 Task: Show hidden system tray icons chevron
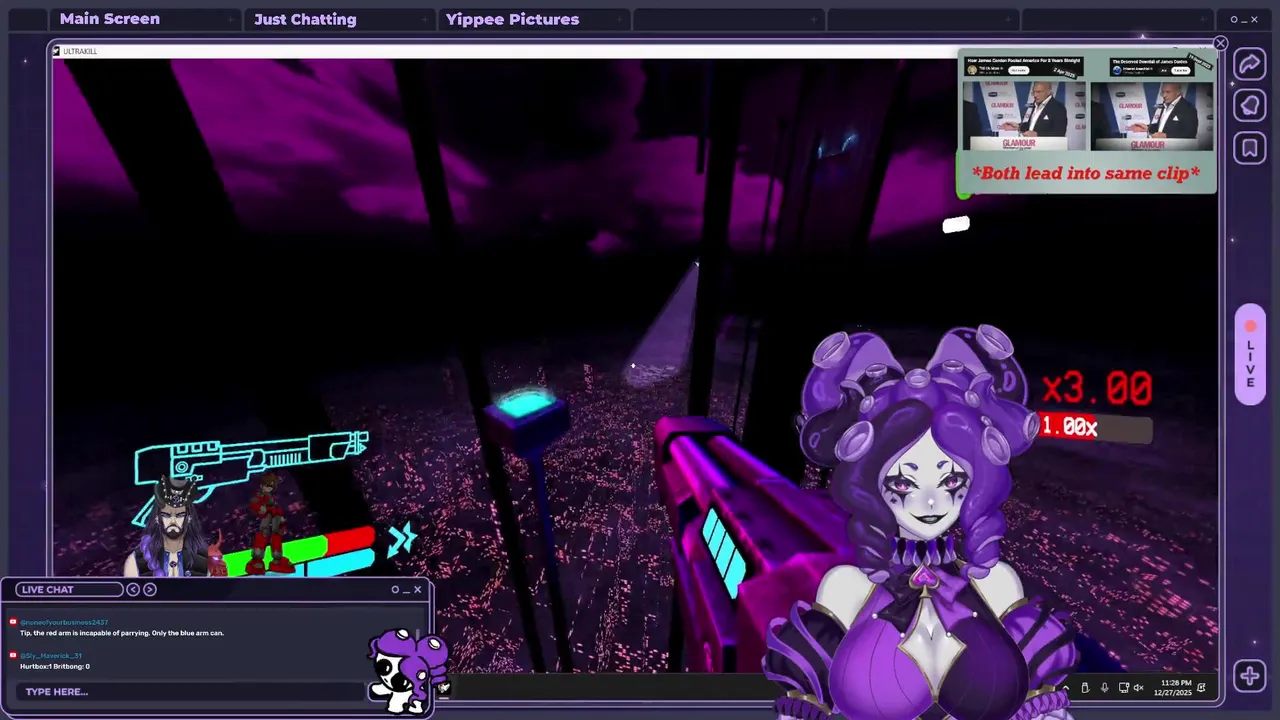point(1066,688)
